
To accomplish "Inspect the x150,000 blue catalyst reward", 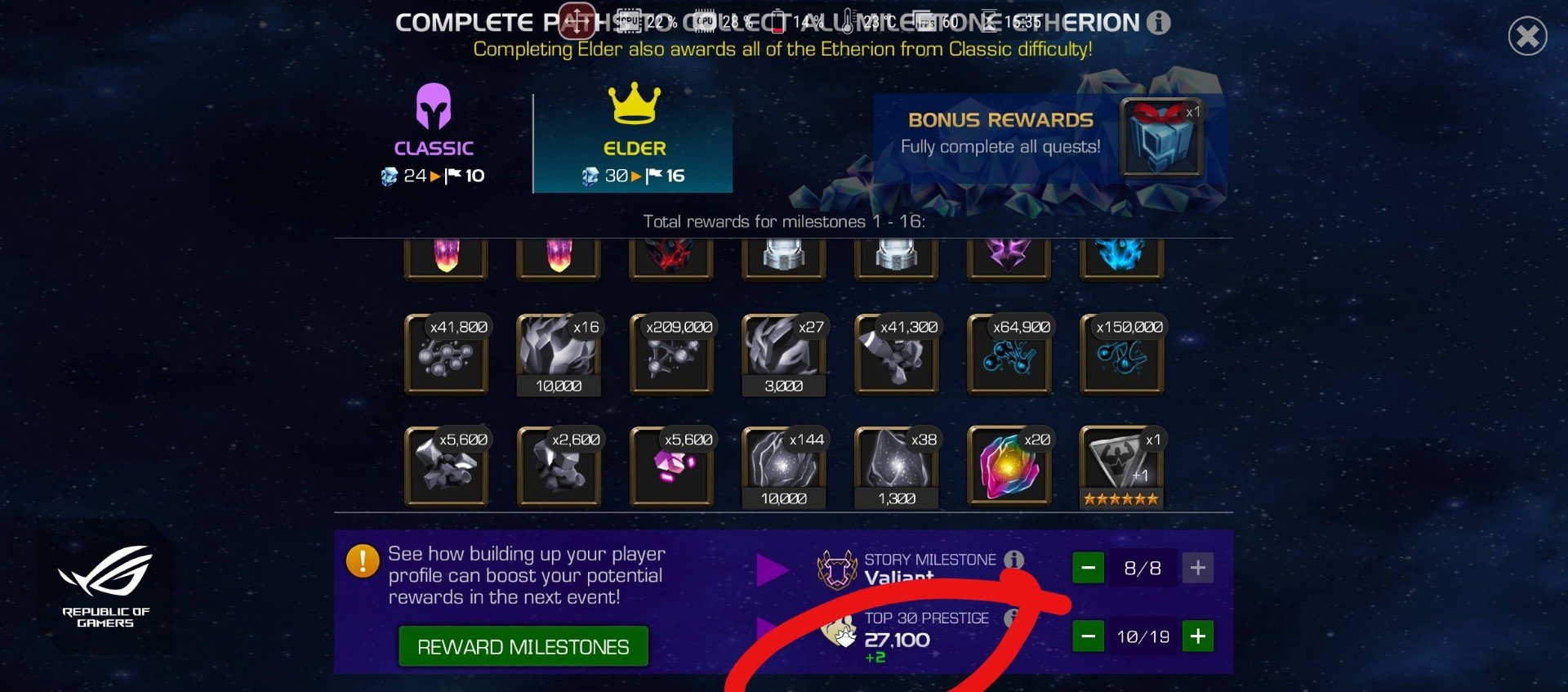I will pos(1122,355).
